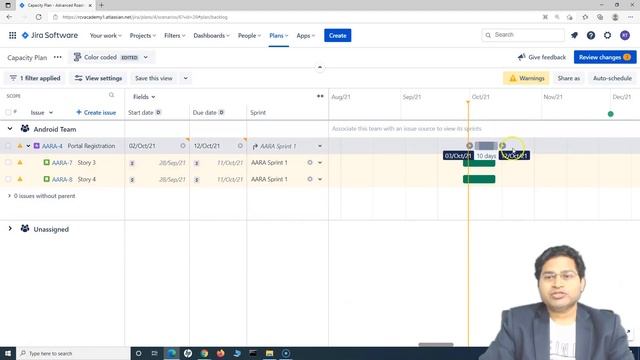Open the Issue hierarchy dropdown

(42, 112)
